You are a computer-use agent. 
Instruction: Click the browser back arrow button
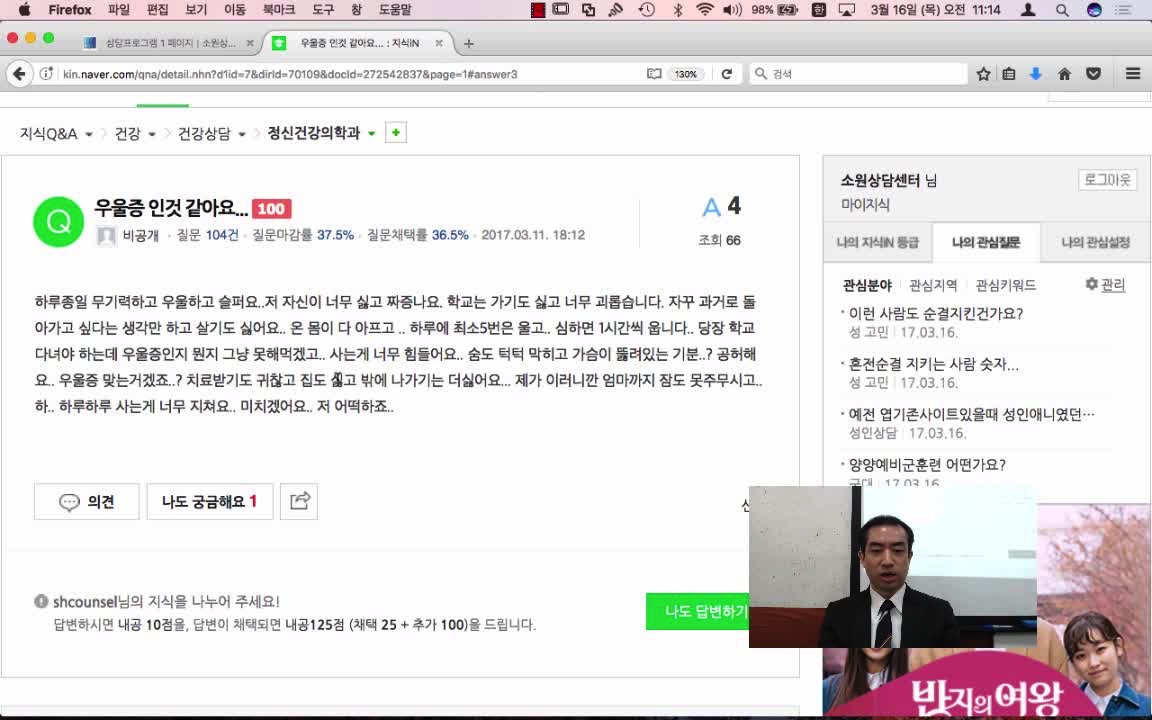pyautogui.click(x=19, y=74)
